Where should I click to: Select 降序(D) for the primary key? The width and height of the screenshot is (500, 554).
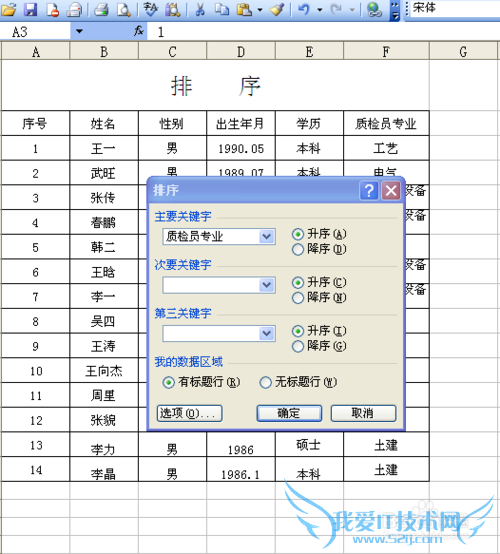pos(298,249)
